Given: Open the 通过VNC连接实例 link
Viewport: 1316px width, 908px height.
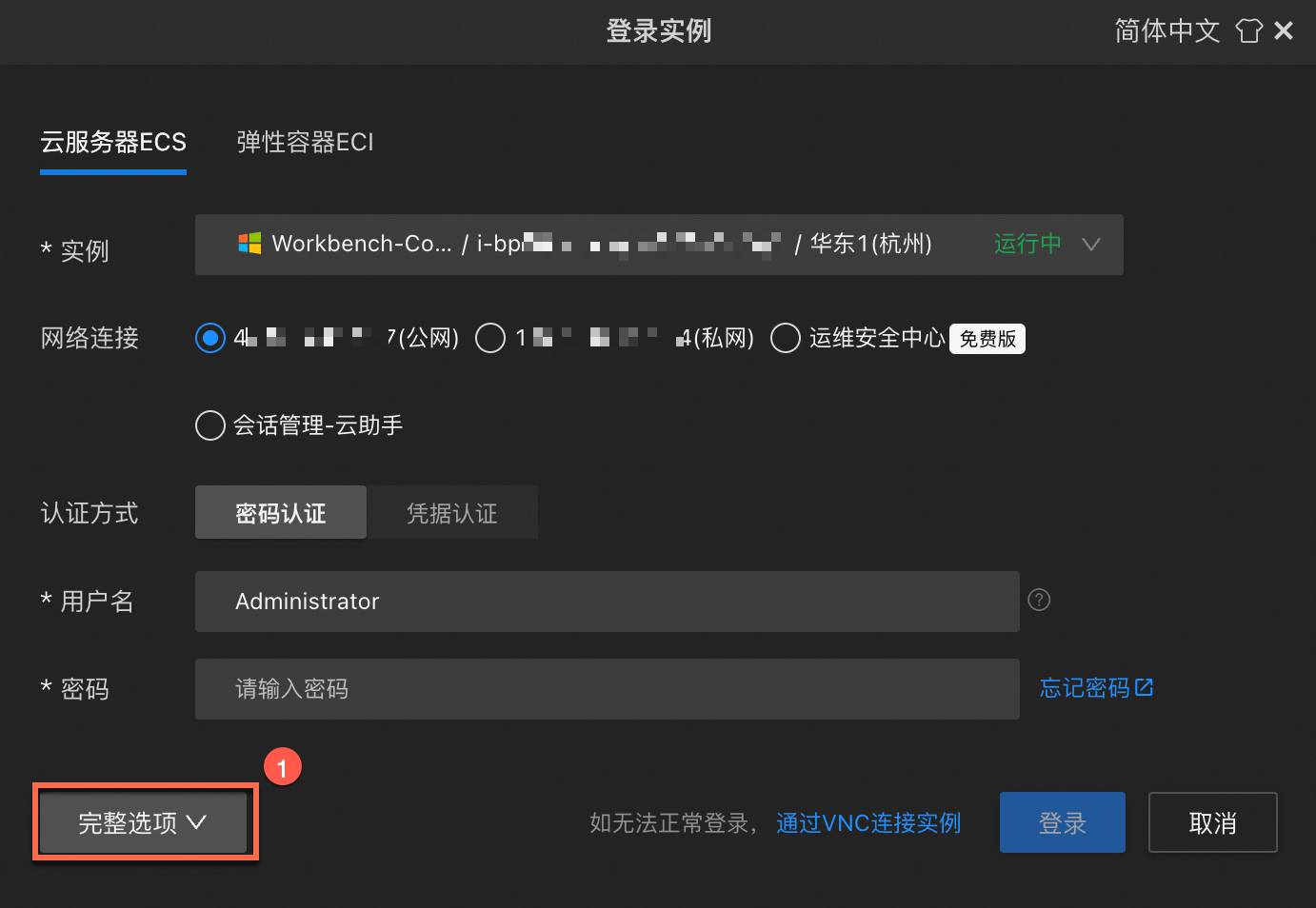Looking at the screenshot, I should point(868,823).
